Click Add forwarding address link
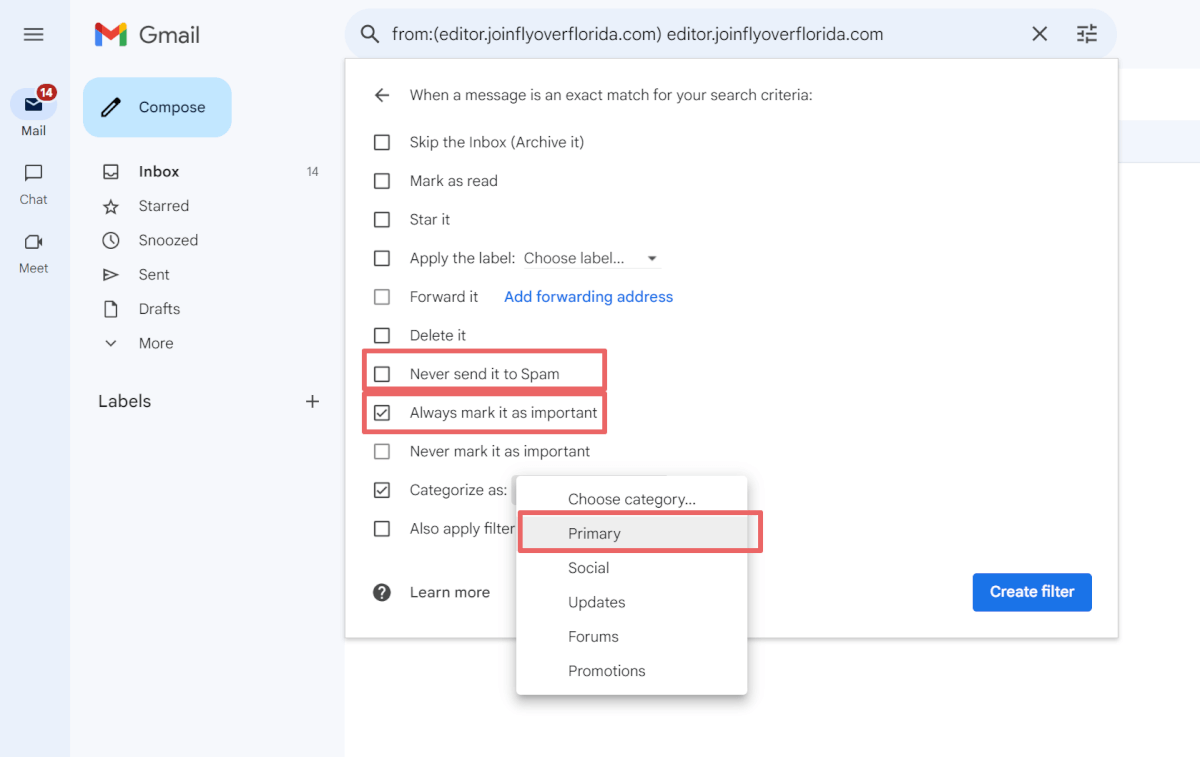This screenshot has width=1200, height=757. 588,297
